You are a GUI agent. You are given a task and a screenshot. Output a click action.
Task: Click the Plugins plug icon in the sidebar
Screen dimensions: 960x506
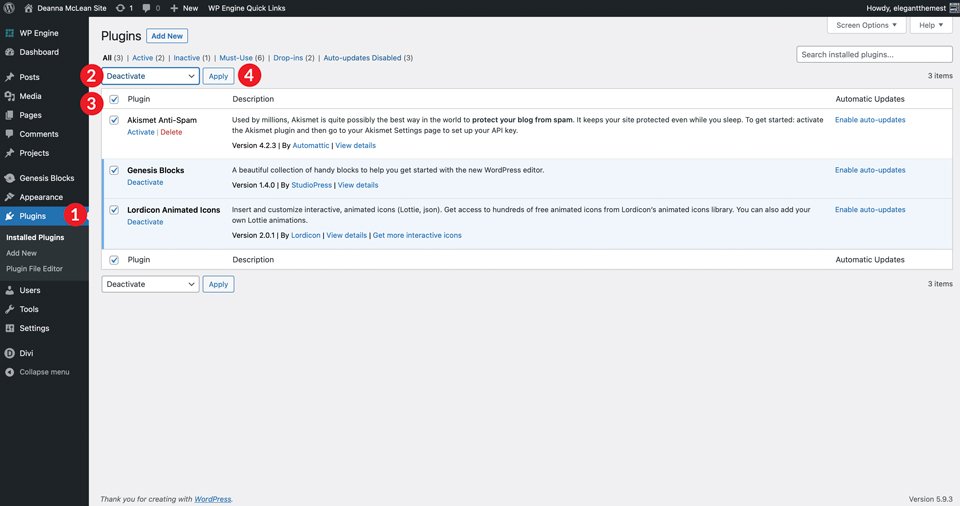click(x=9, y=216)
